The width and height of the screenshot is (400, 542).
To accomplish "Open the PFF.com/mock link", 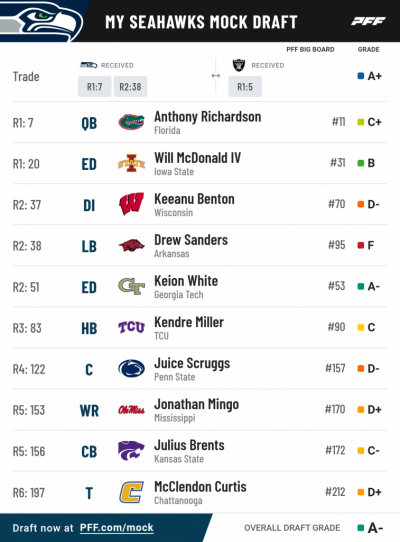I will 117,528.
